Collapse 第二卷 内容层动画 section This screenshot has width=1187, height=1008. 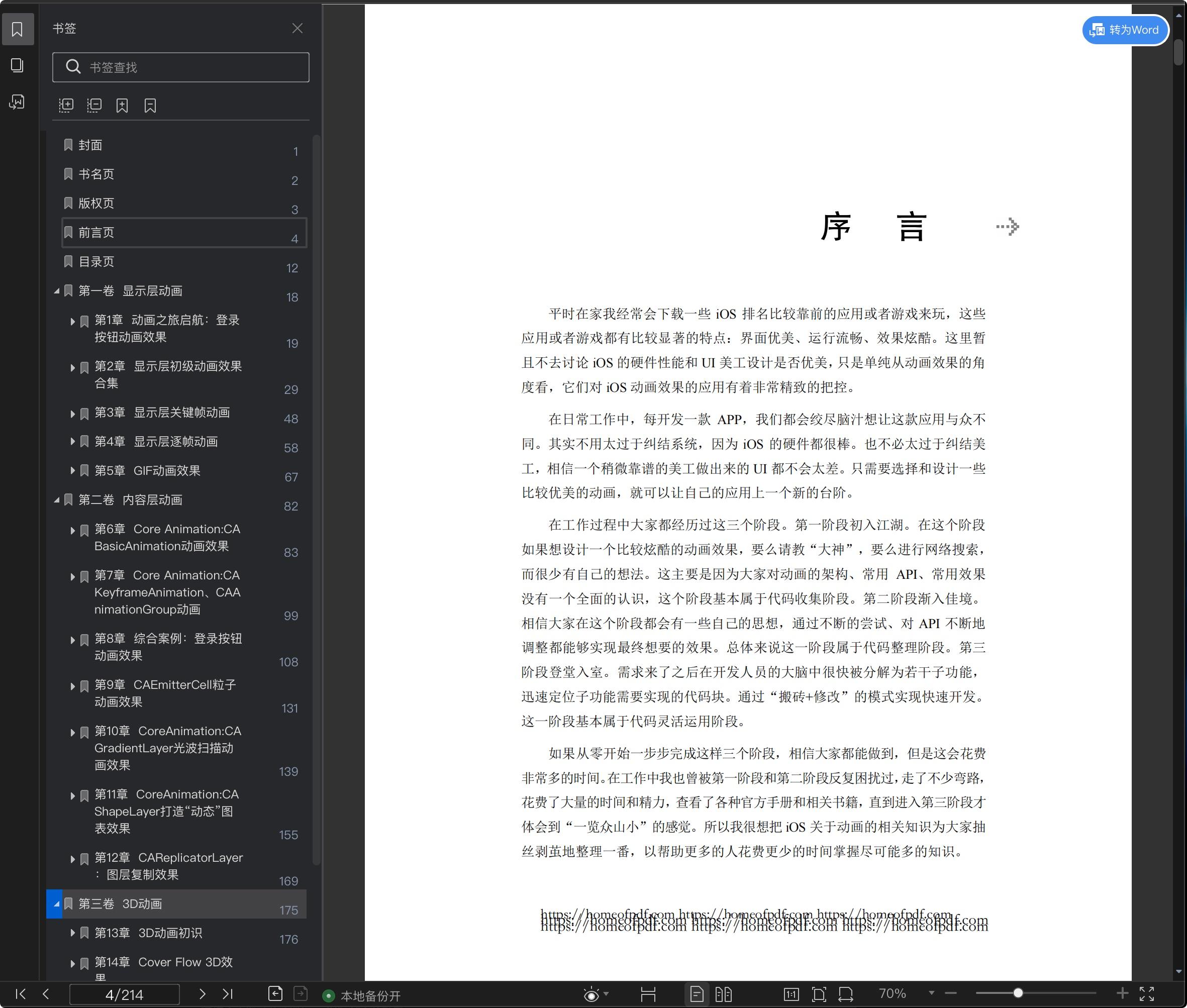[x=57, y=500]
